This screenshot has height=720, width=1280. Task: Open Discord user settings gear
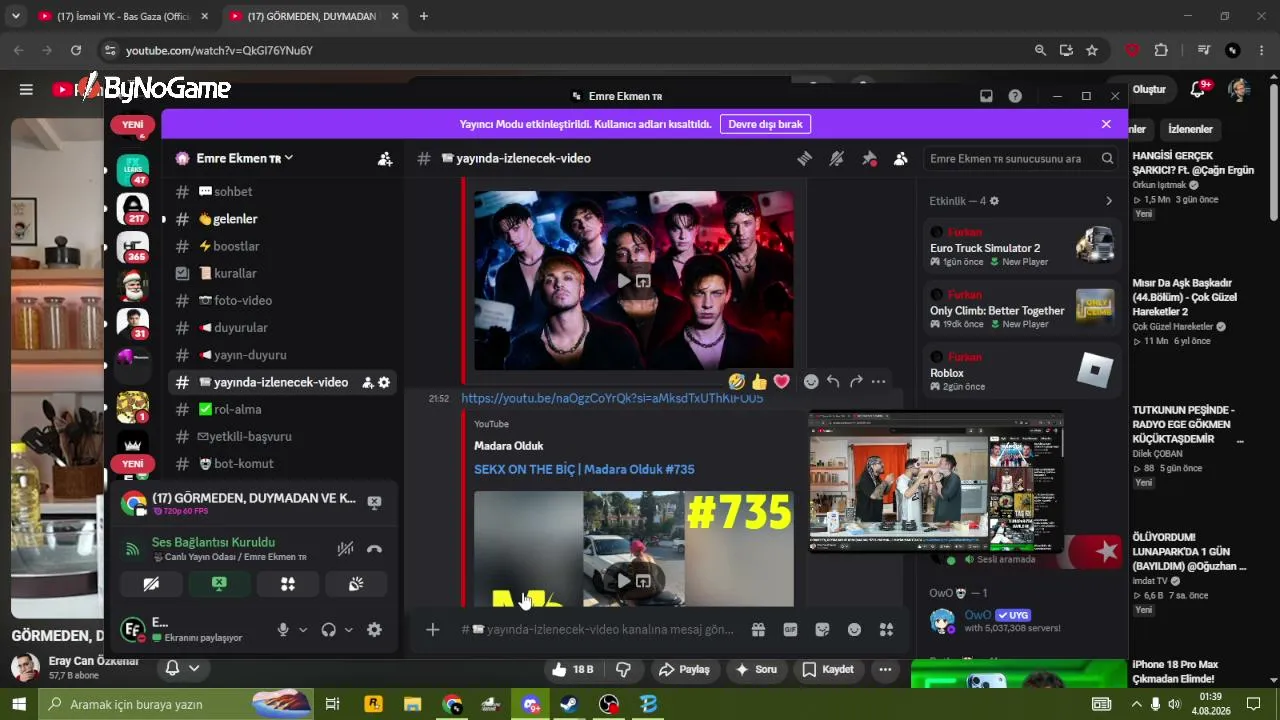pyautogui.click(x=374, y=630)
